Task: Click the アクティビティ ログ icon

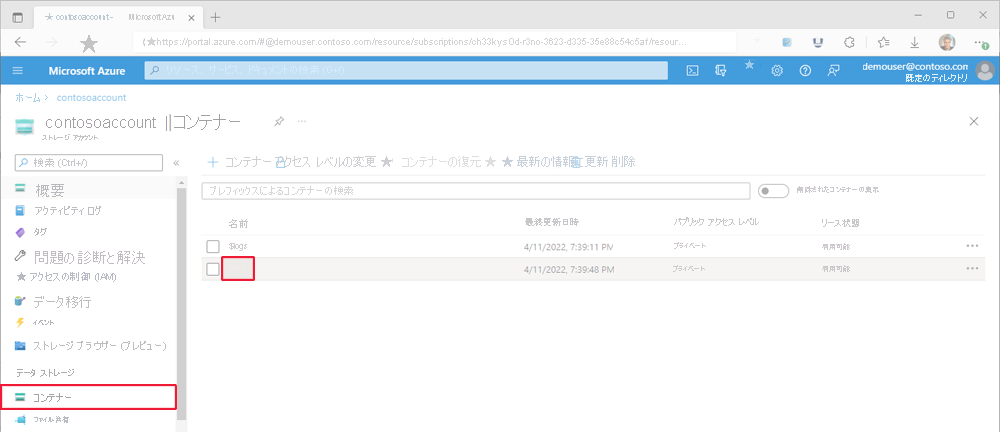Action: click(x=20, y=210)
